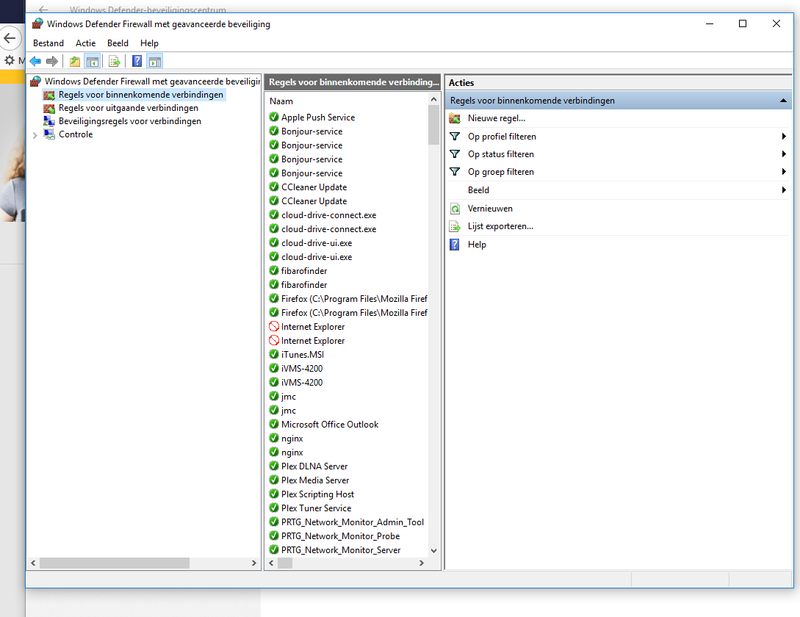Expand the Controle tree node

tap(35, 135)
